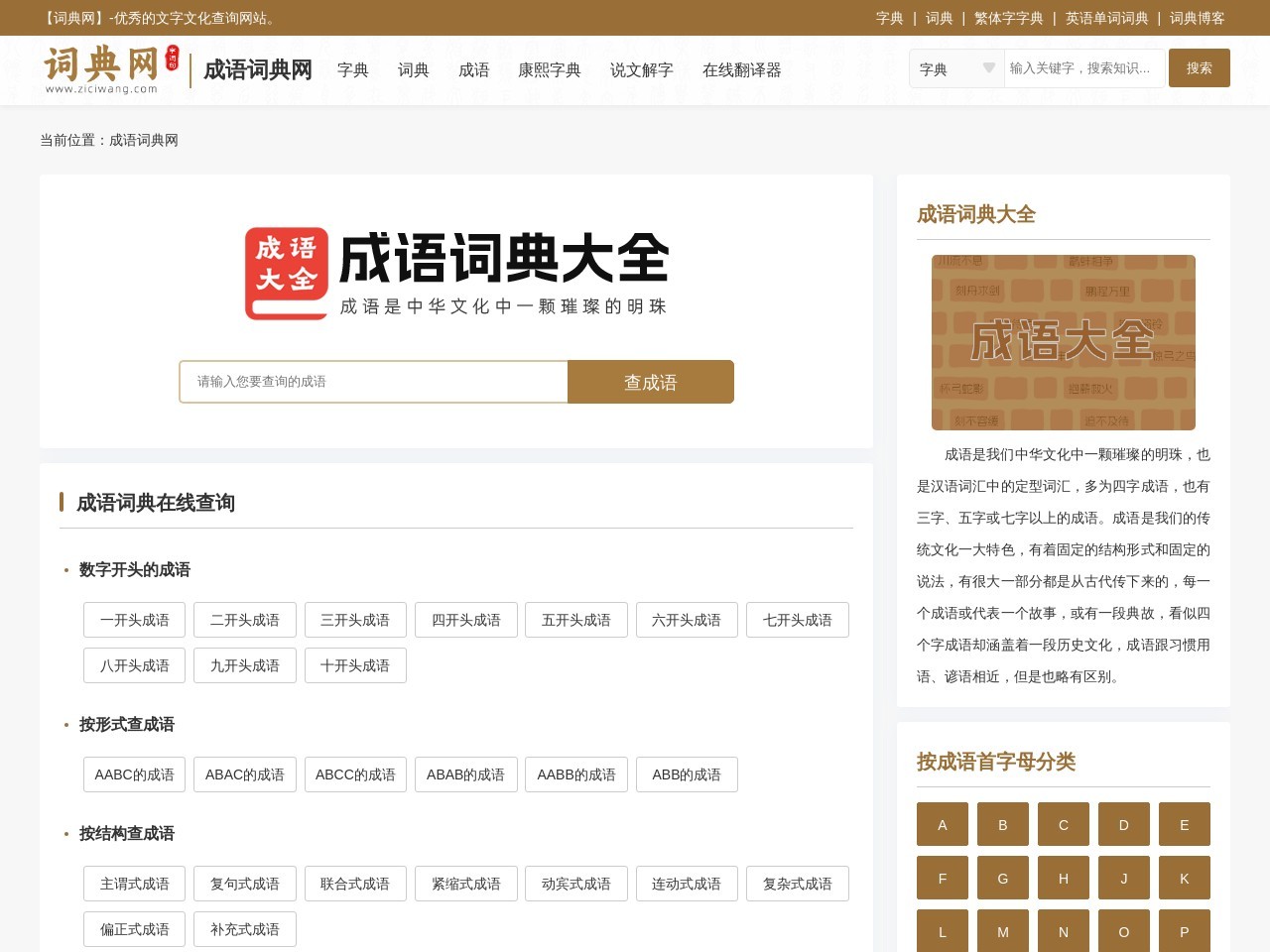The width and height of the screenshot is (1270, 952).
Task: Select letter C idiom category
Action: [x=1064, y=824]
